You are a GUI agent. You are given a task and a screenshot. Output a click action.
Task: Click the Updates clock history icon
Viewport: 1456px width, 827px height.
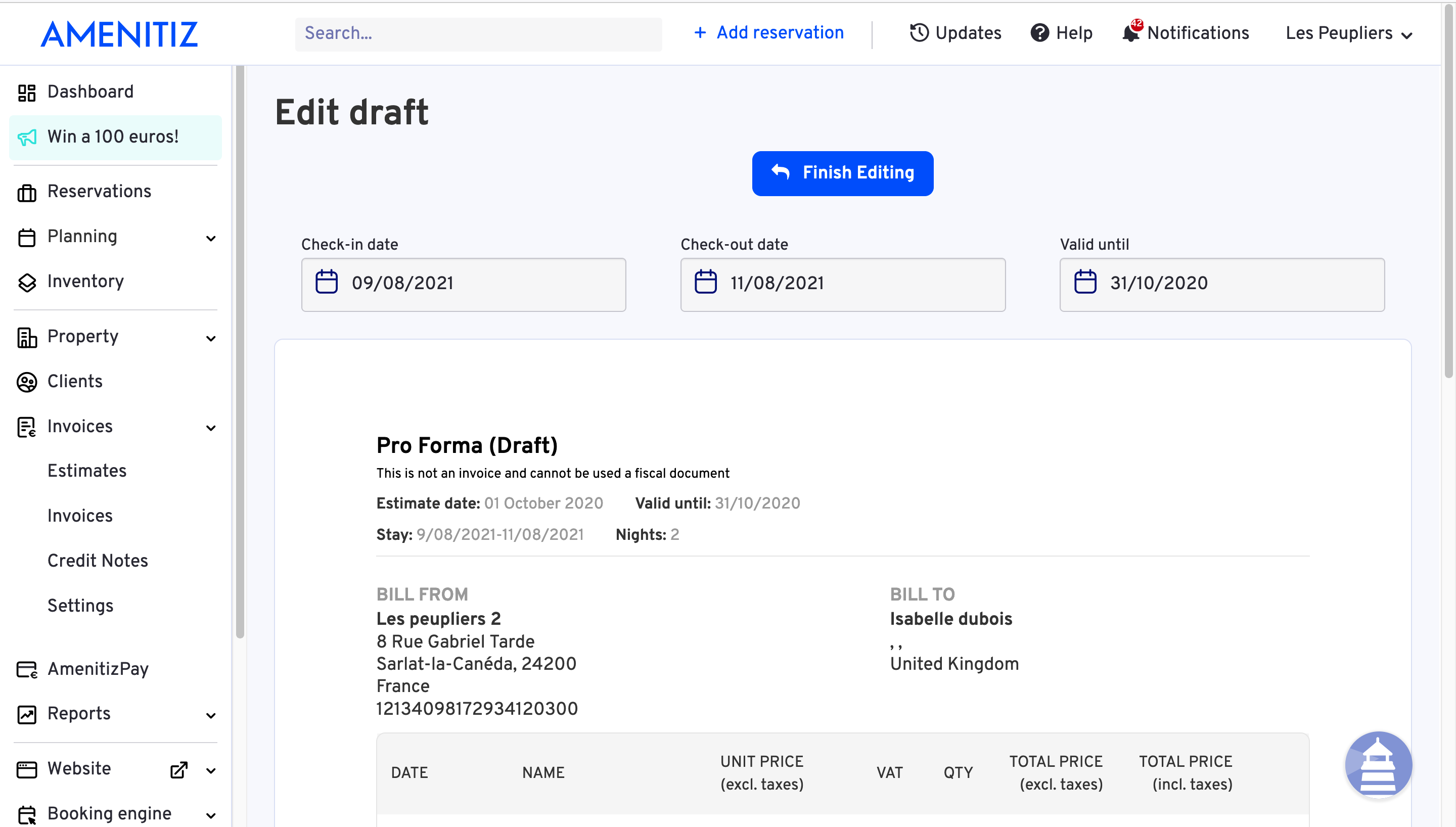[920, 33]
